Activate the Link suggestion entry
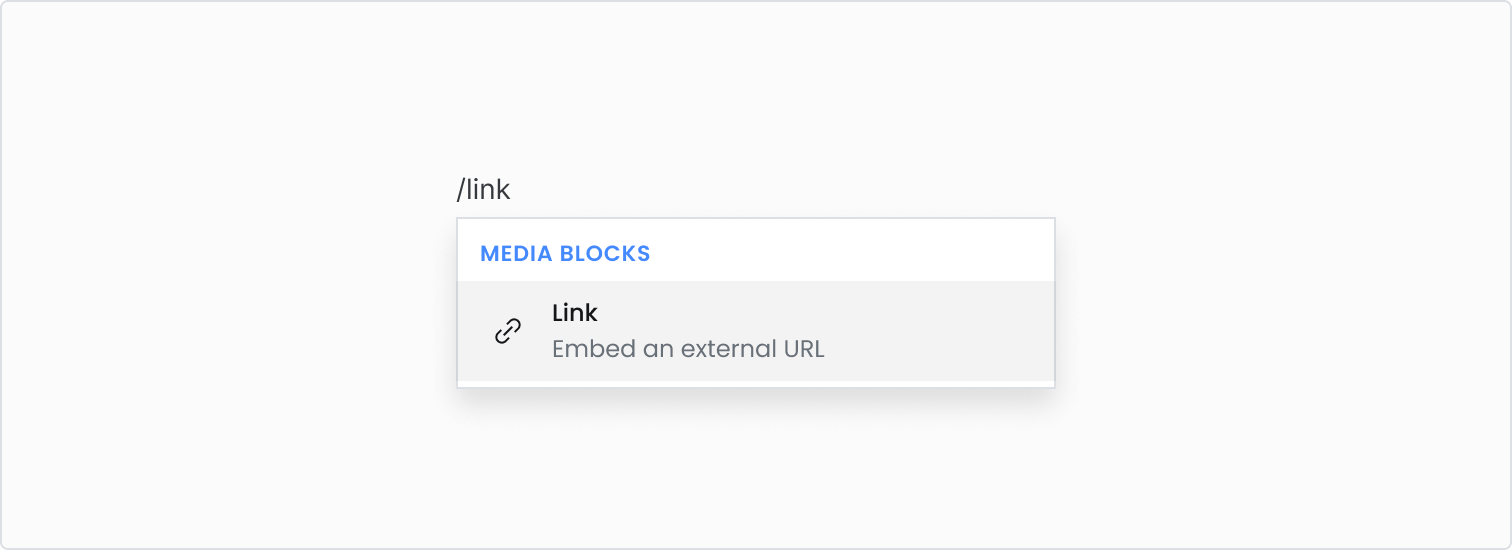 756,331
